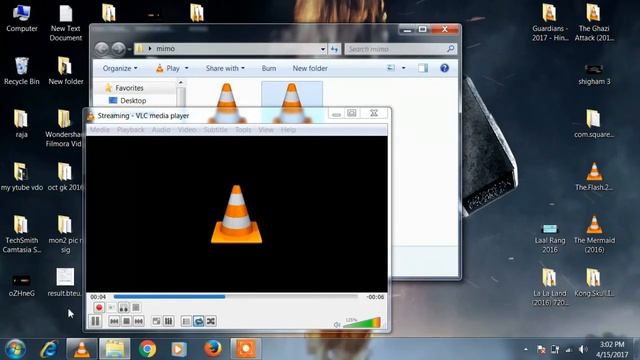Toggle VLC playlist view
The image size is (640, 360).
coord(186,321)
